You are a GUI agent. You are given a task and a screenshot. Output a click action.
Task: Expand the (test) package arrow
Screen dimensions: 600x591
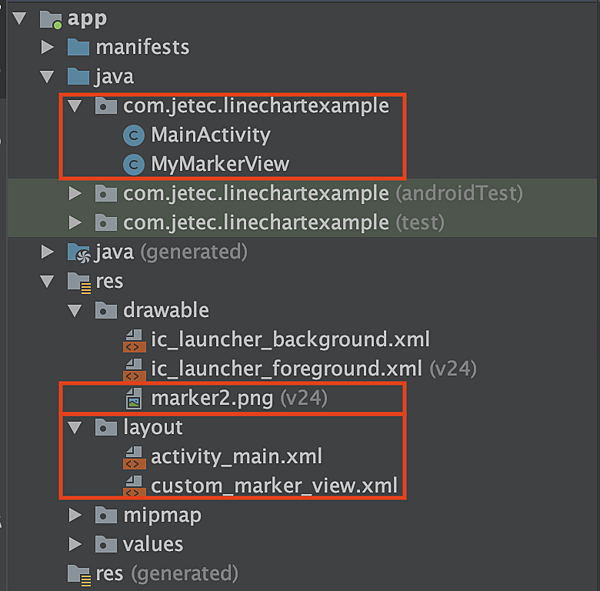75,222
